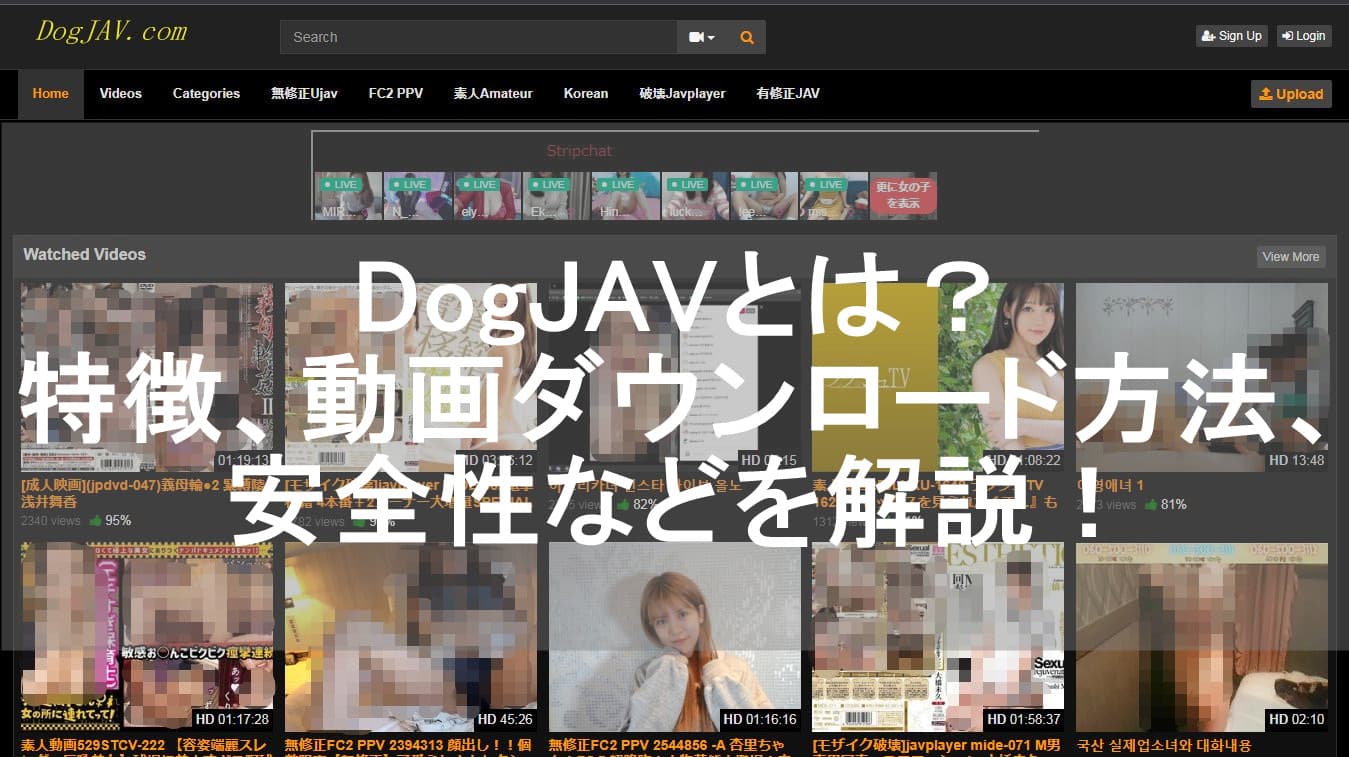
Task: Click the HD 01:16:16 duration badge
Action: coord(760,720)
